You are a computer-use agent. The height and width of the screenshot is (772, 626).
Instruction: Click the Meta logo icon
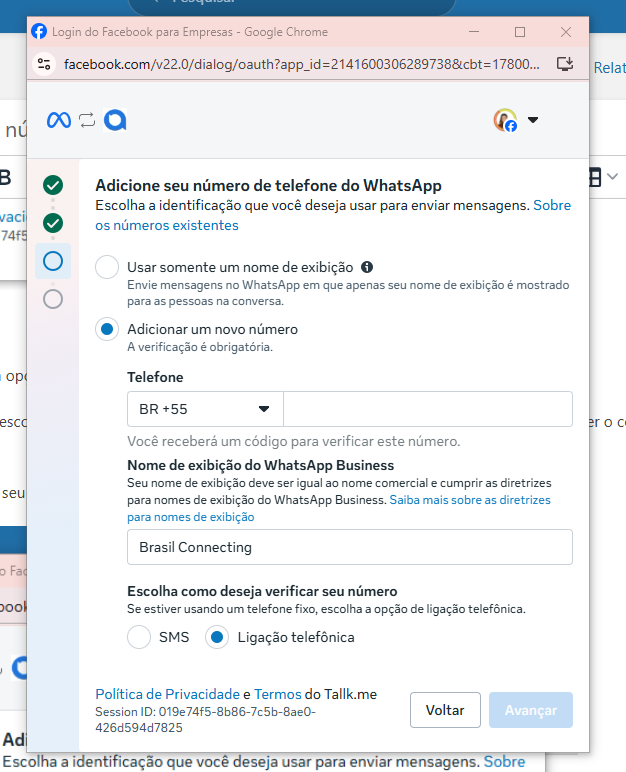pyautogui.click(x=59, y=120)
